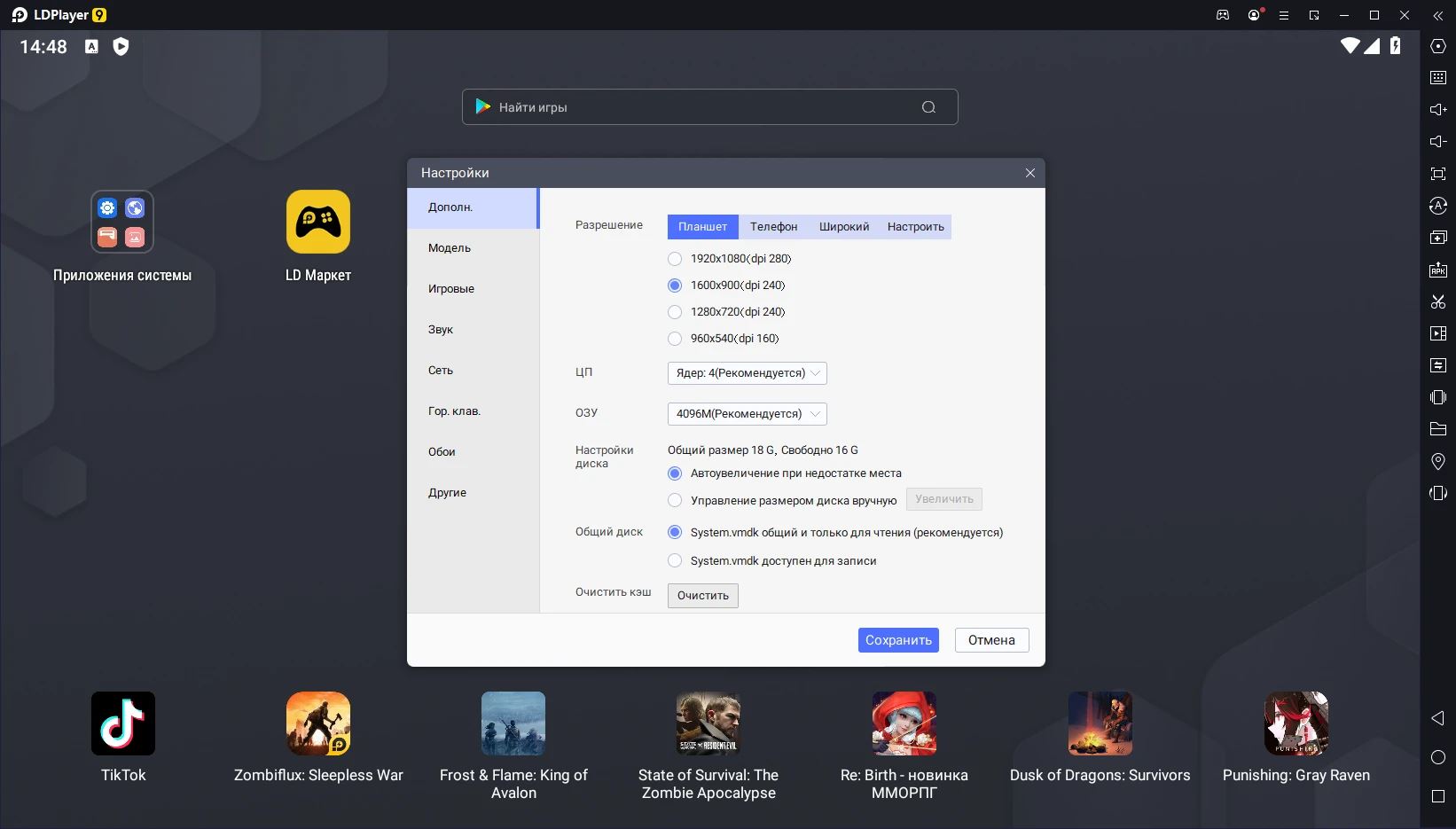Open the shared folder sidebar icon
The height and width of the screenshot is (829, 1456).
pos(1438,429)
